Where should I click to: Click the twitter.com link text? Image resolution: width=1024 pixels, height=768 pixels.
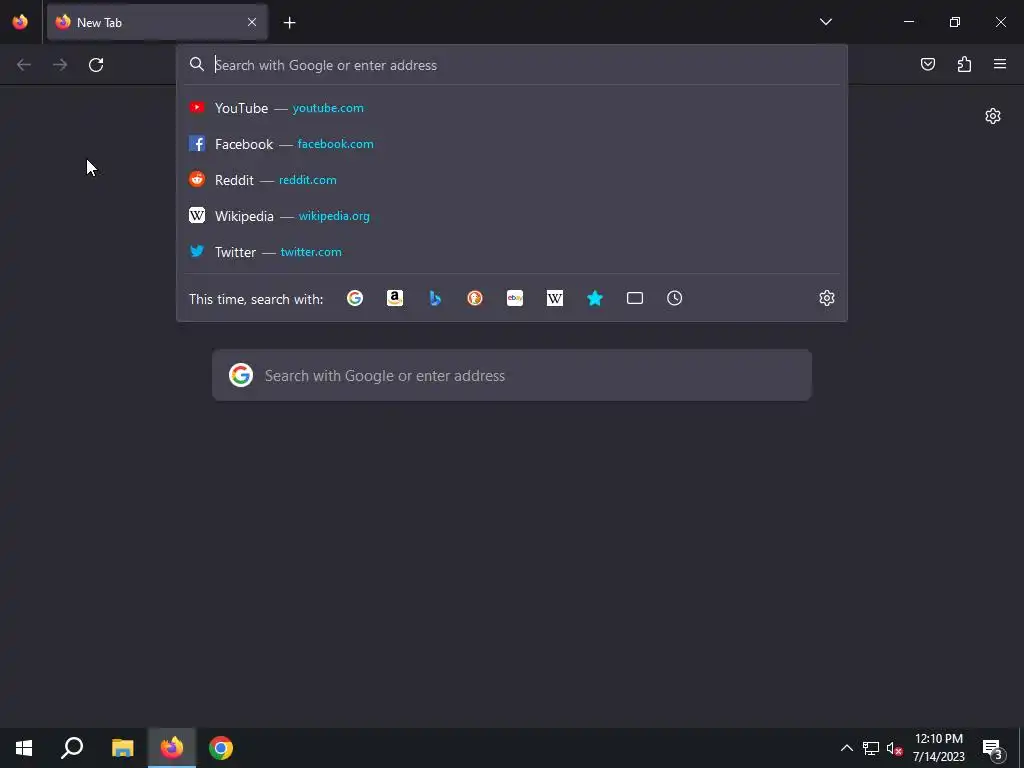[311, 251]
